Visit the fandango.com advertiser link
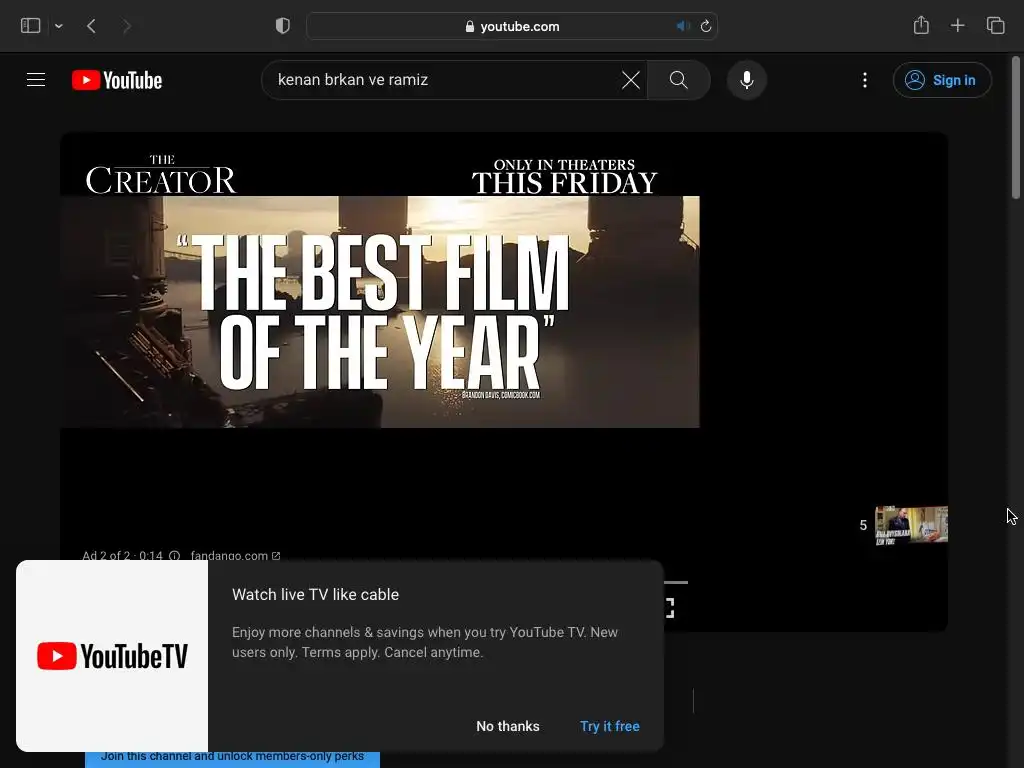The width and height of the screenshot is (1024, 768). [235, 556]
